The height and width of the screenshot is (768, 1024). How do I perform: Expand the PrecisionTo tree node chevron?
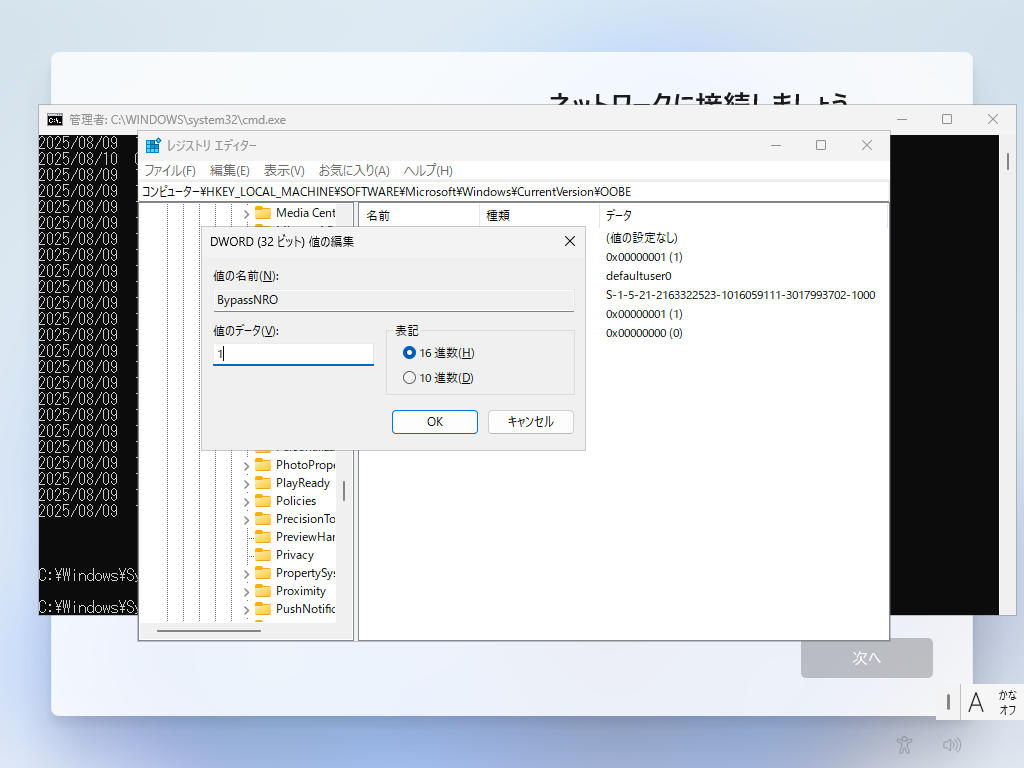[x=246, y=519]
